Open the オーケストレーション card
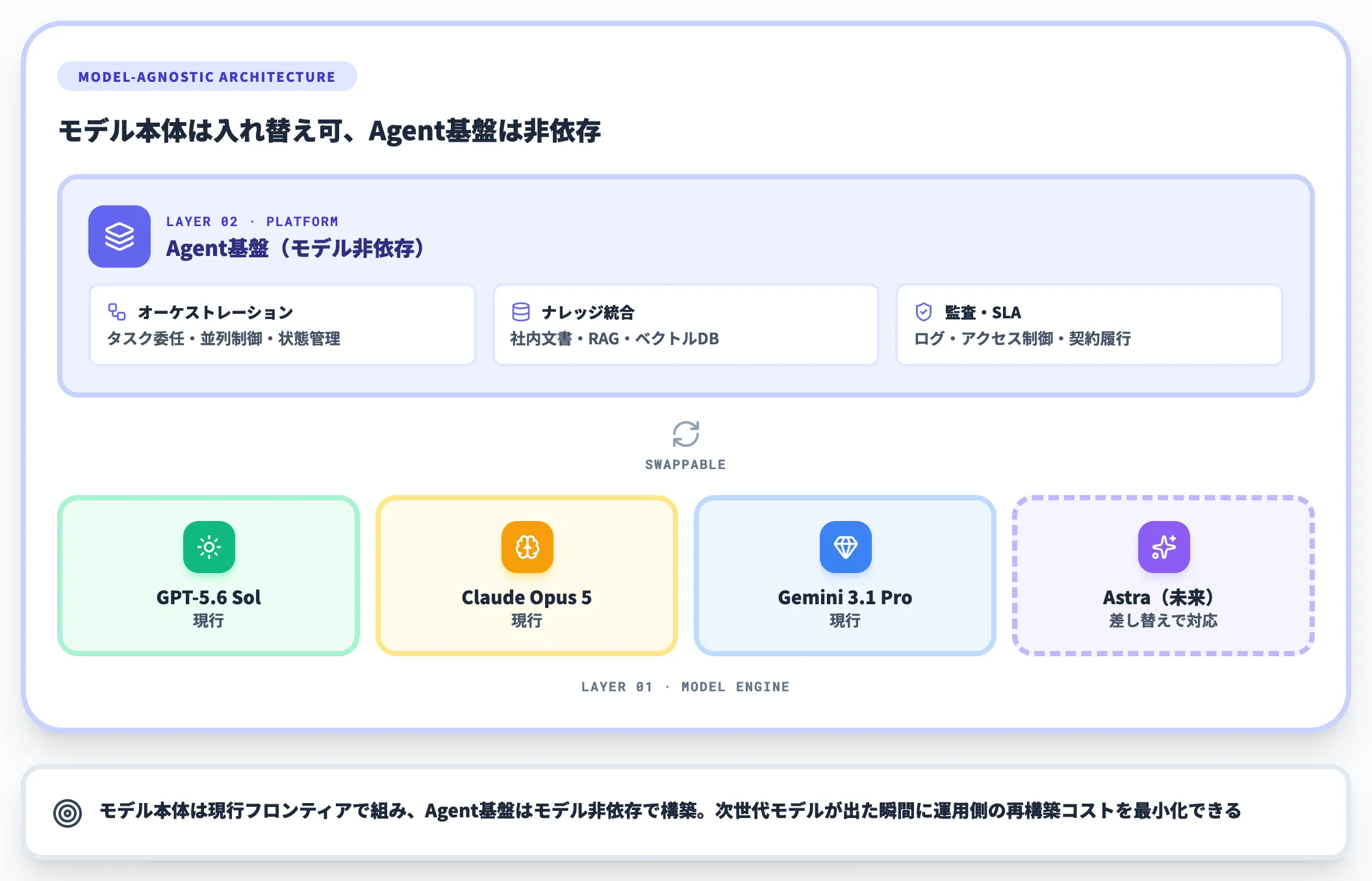 click(x=283, y=325)
